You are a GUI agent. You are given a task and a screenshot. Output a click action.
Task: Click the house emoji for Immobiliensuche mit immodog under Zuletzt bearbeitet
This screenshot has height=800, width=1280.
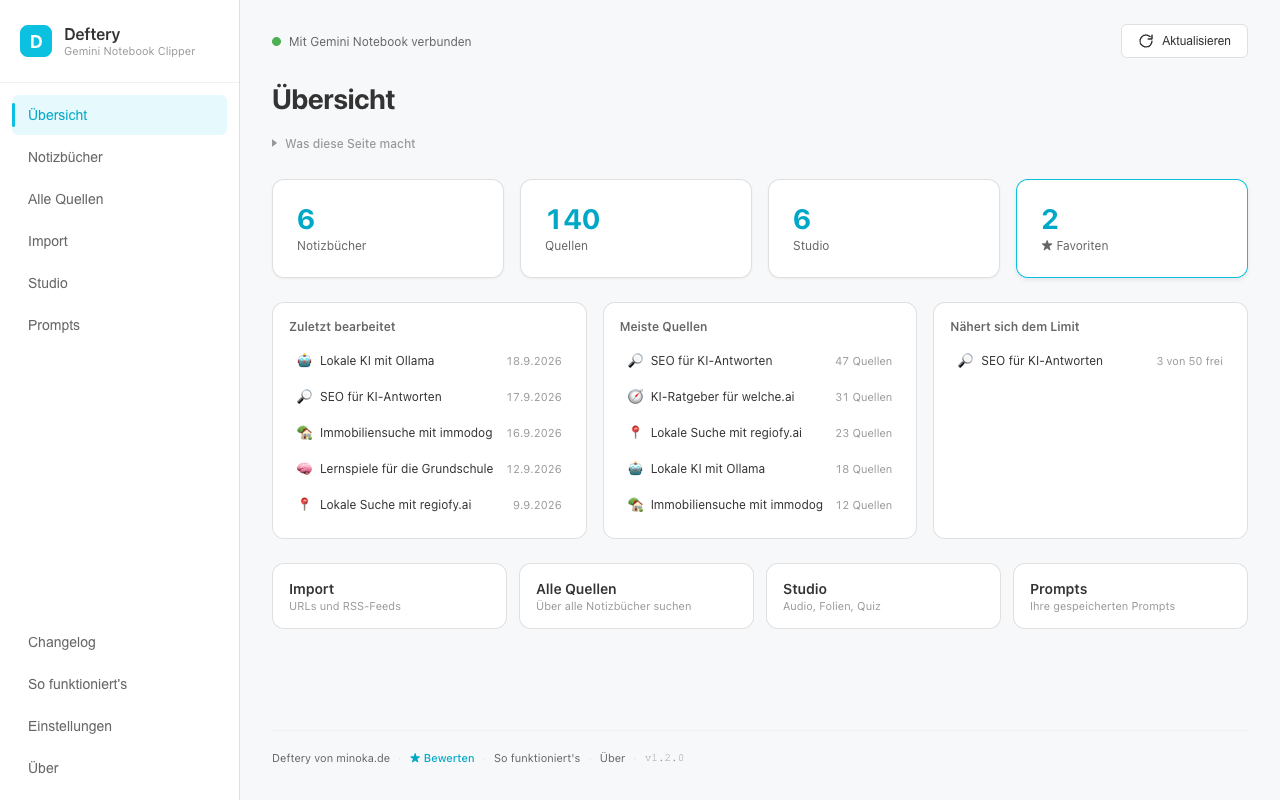pos(304,433)
